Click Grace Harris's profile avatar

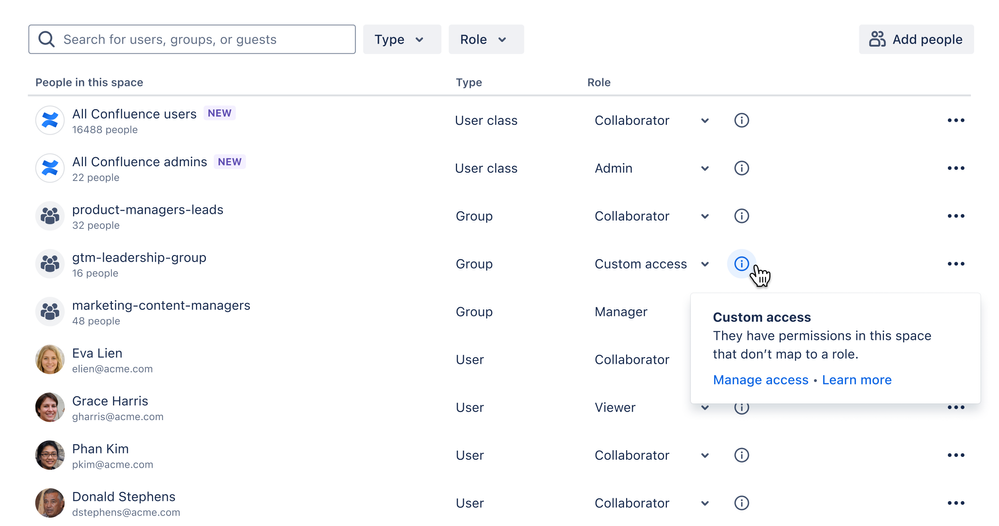pyautogui.click(x=50, y=408)
